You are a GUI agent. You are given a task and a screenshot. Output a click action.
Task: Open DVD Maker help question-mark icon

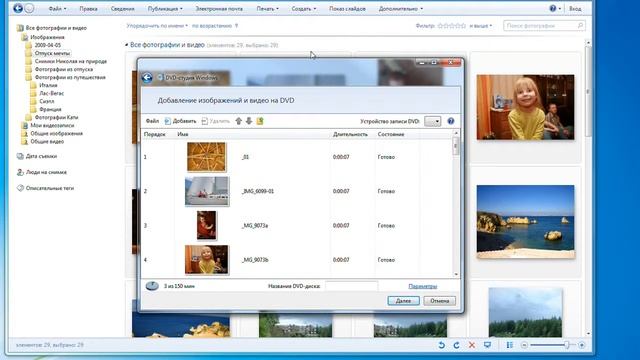tap(451, 121)
